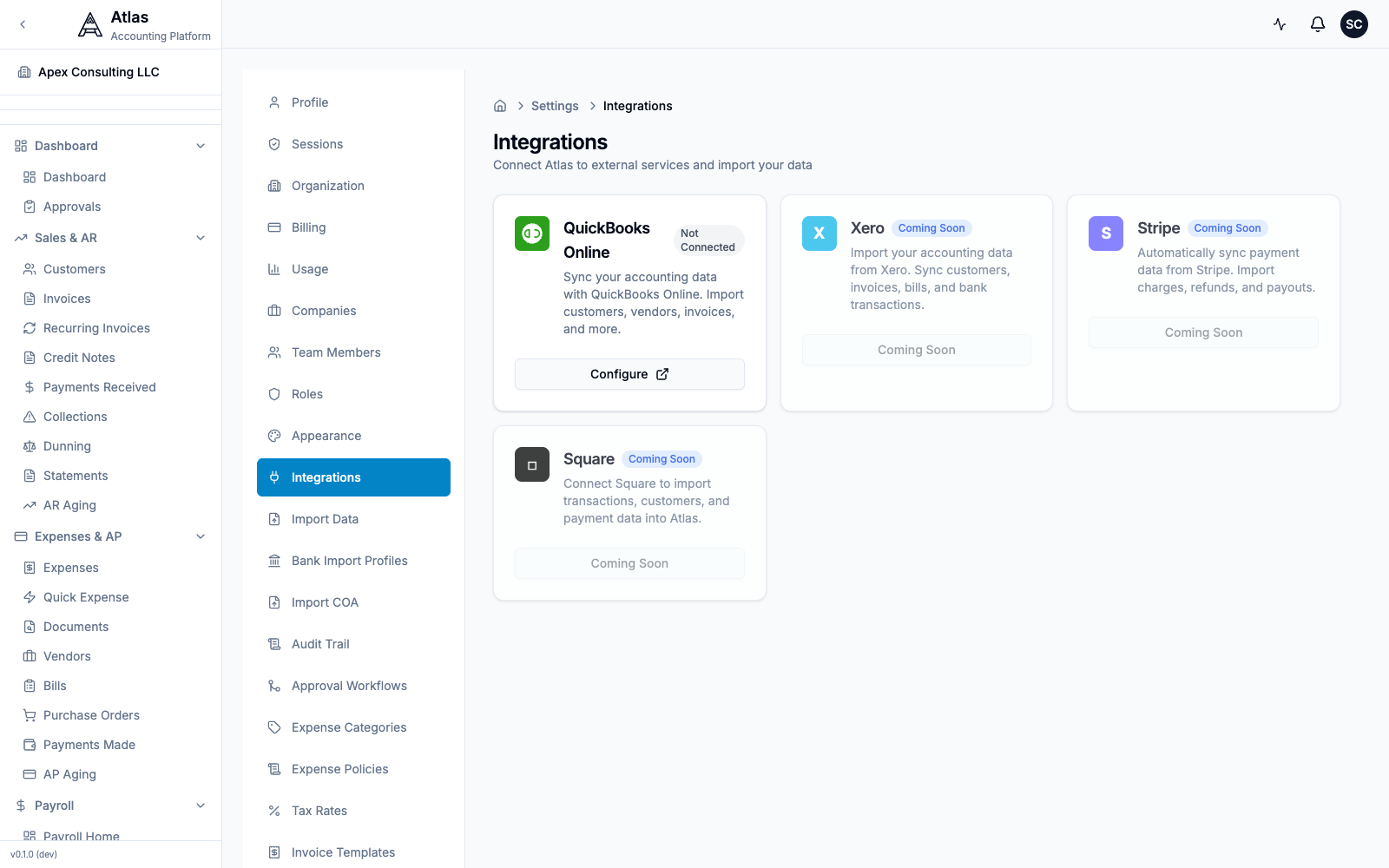Collapse the Sales & AR section chevron
This screenshot has height=868, width=1389.
tap(201, 238)
